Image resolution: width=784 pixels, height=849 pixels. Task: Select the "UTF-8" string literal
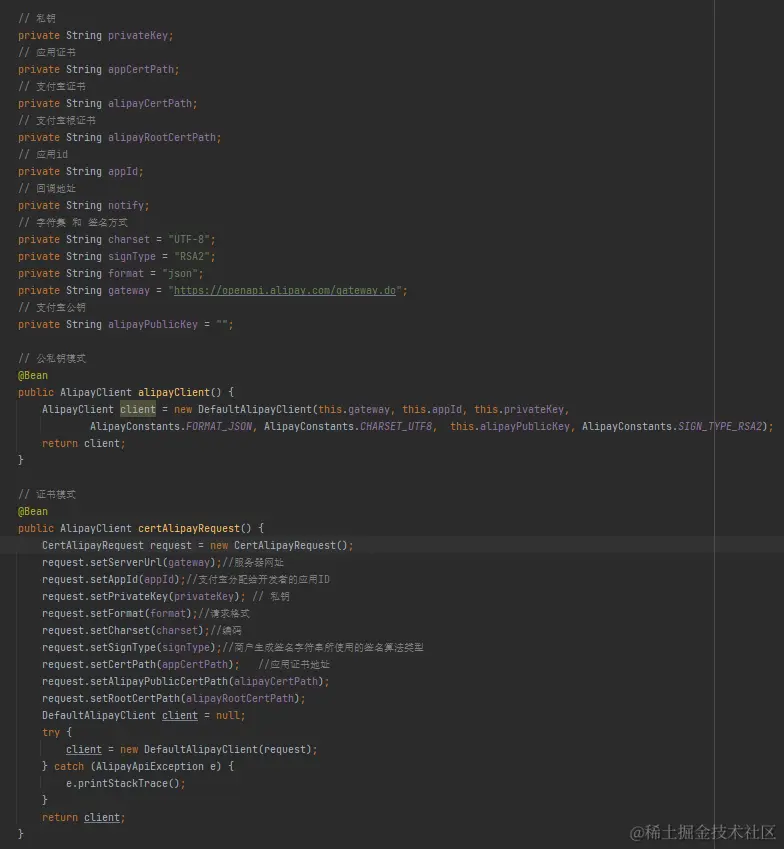(x=189, y=239)
